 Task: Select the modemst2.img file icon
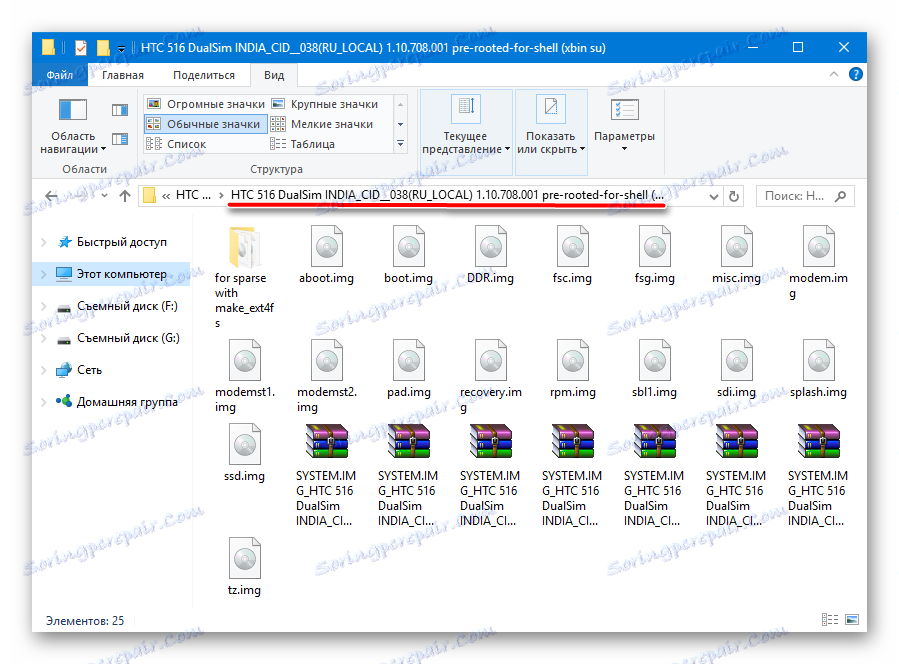tap(326, 361)
